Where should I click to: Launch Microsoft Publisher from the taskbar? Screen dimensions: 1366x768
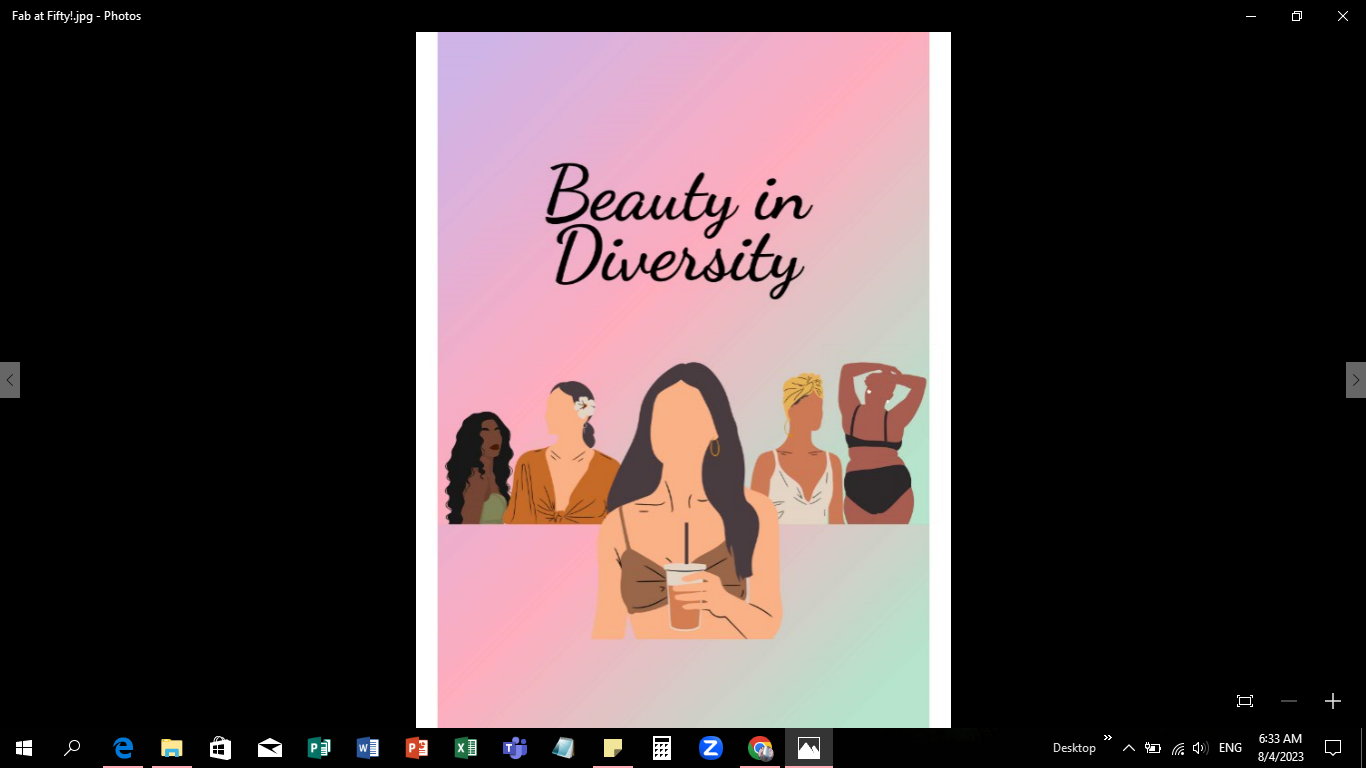(319, 747)
